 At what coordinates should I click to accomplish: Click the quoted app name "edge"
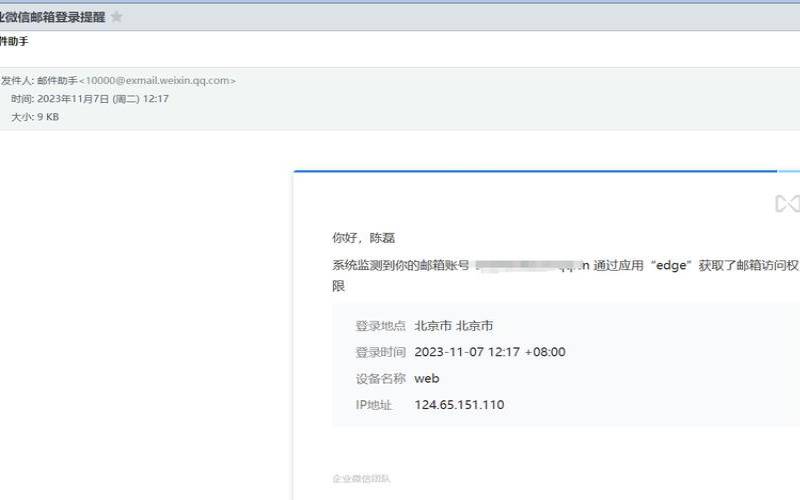(671, 265)
